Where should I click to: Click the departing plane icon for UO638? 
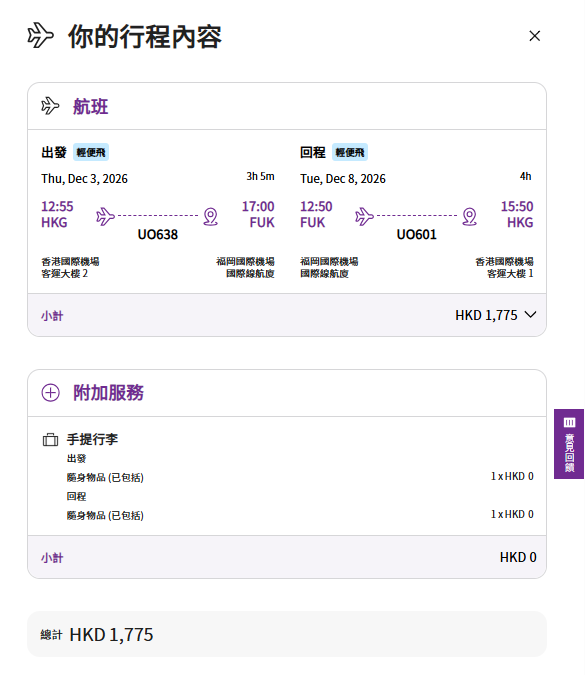point(105,216)
